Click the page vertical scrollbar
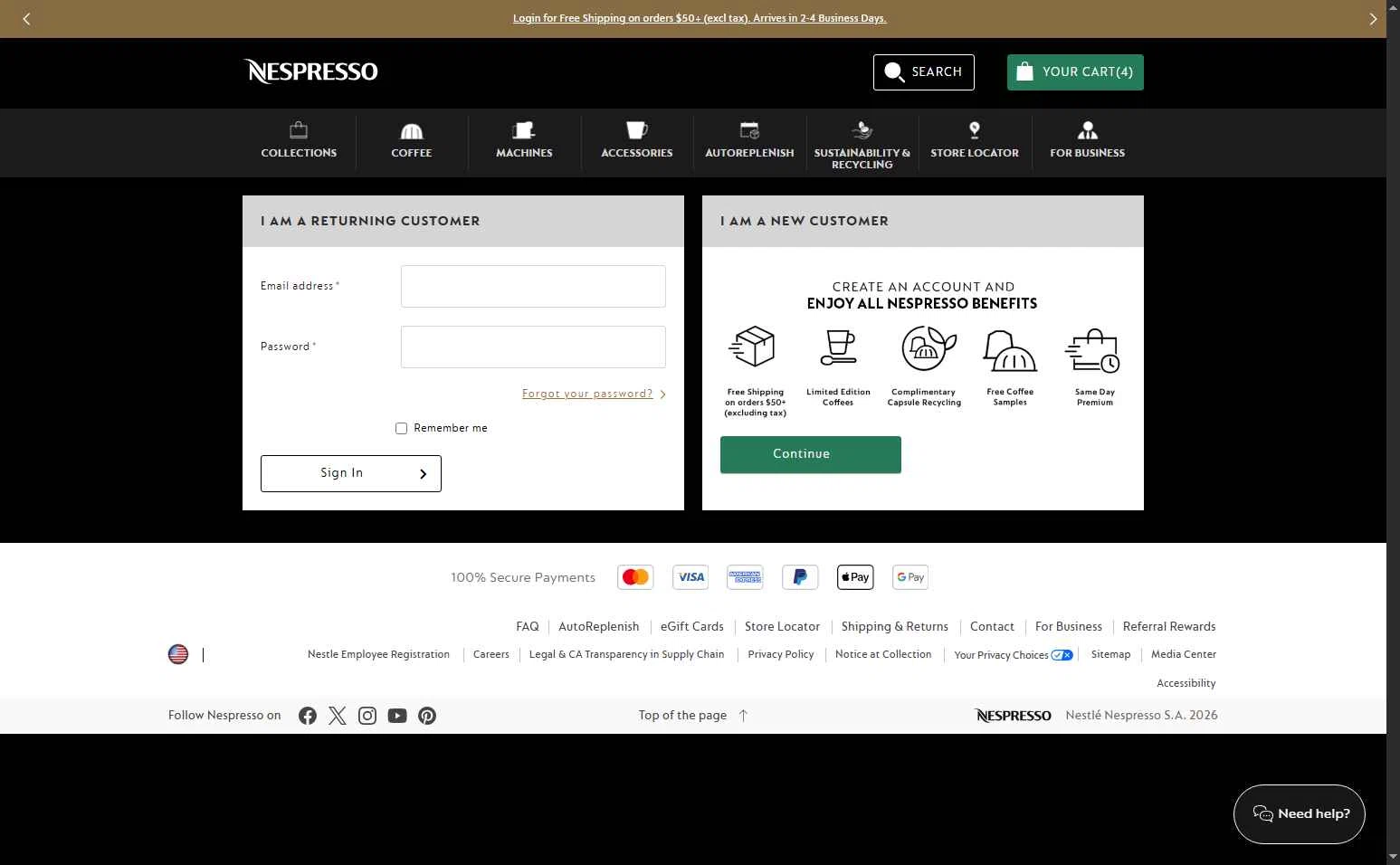1400x865 pixels. 1393,432
